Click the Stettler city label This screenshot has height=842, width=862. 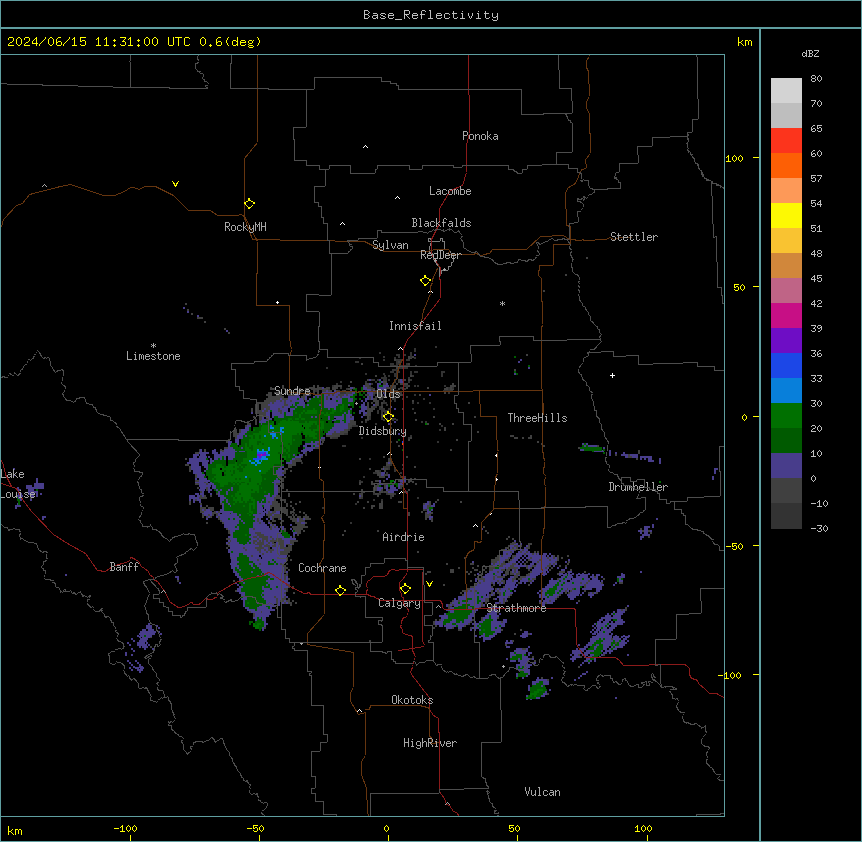(x=634, y=237)
